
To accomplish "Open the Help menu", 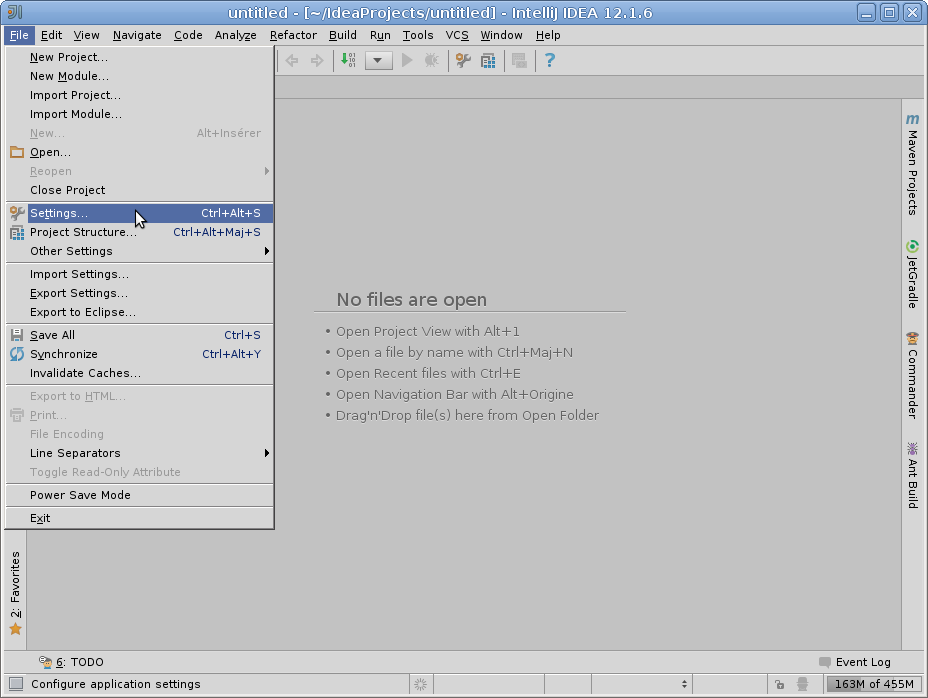I will coord(548,36).
